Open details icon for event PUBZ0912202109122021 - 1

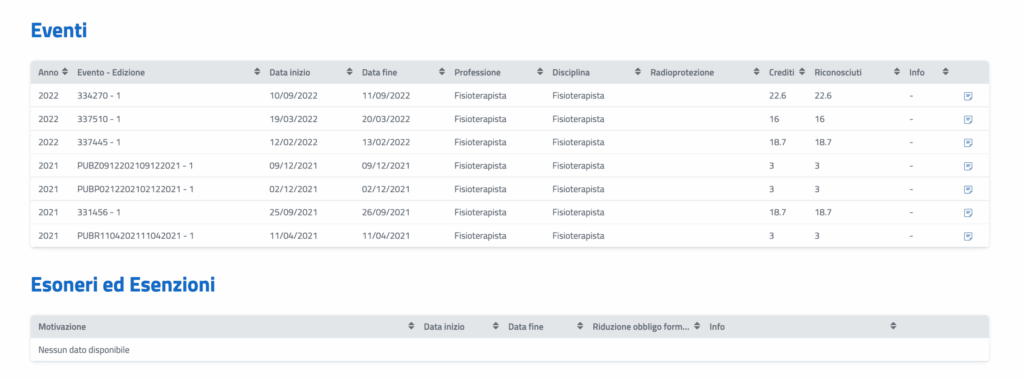(x=968, y=166)
